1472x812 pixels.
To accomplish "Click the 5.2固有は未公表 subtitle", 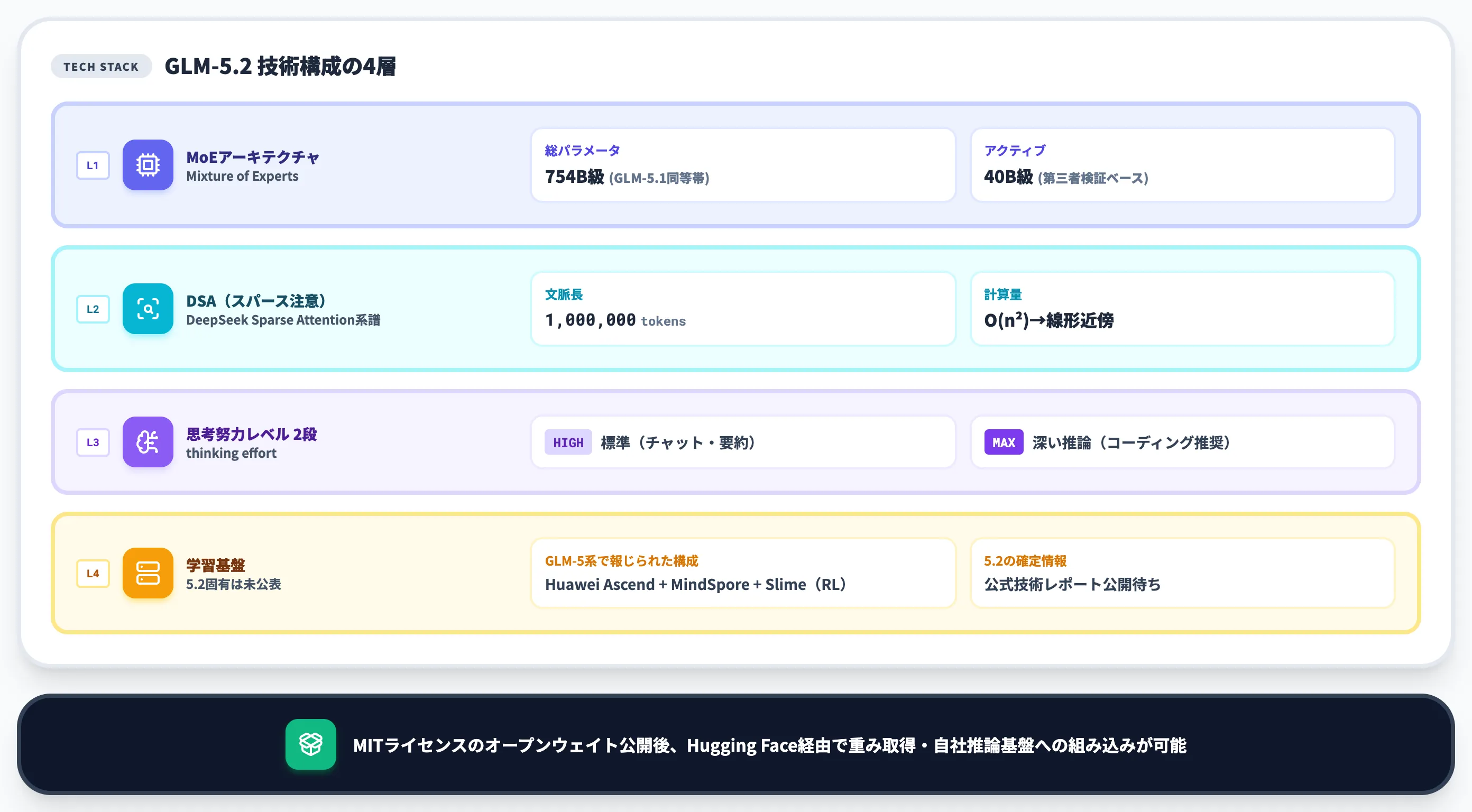I will 234,584.
